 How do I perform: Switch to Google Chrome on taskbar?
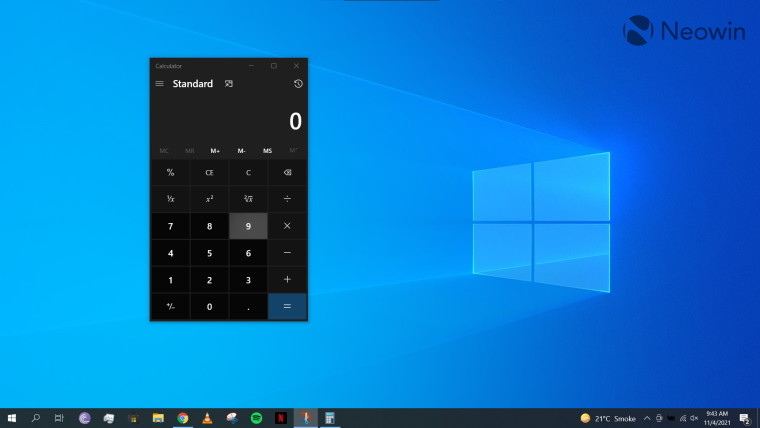point(183,418)
